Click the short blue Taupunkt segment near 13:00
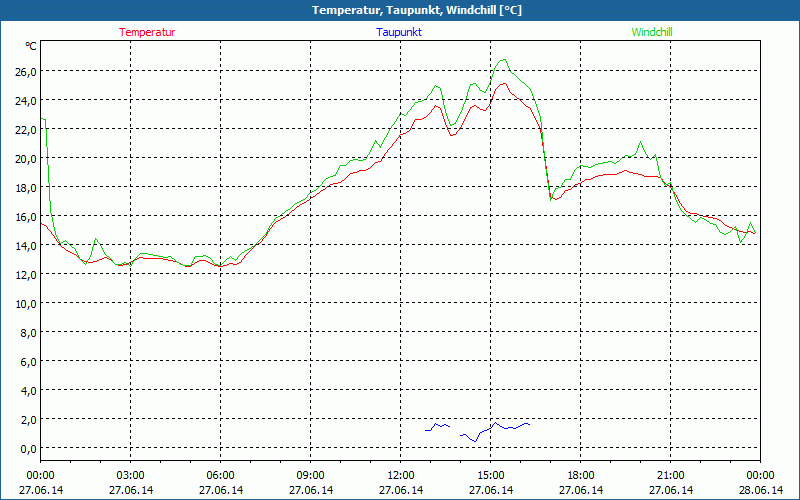 [x=437, y=427]
